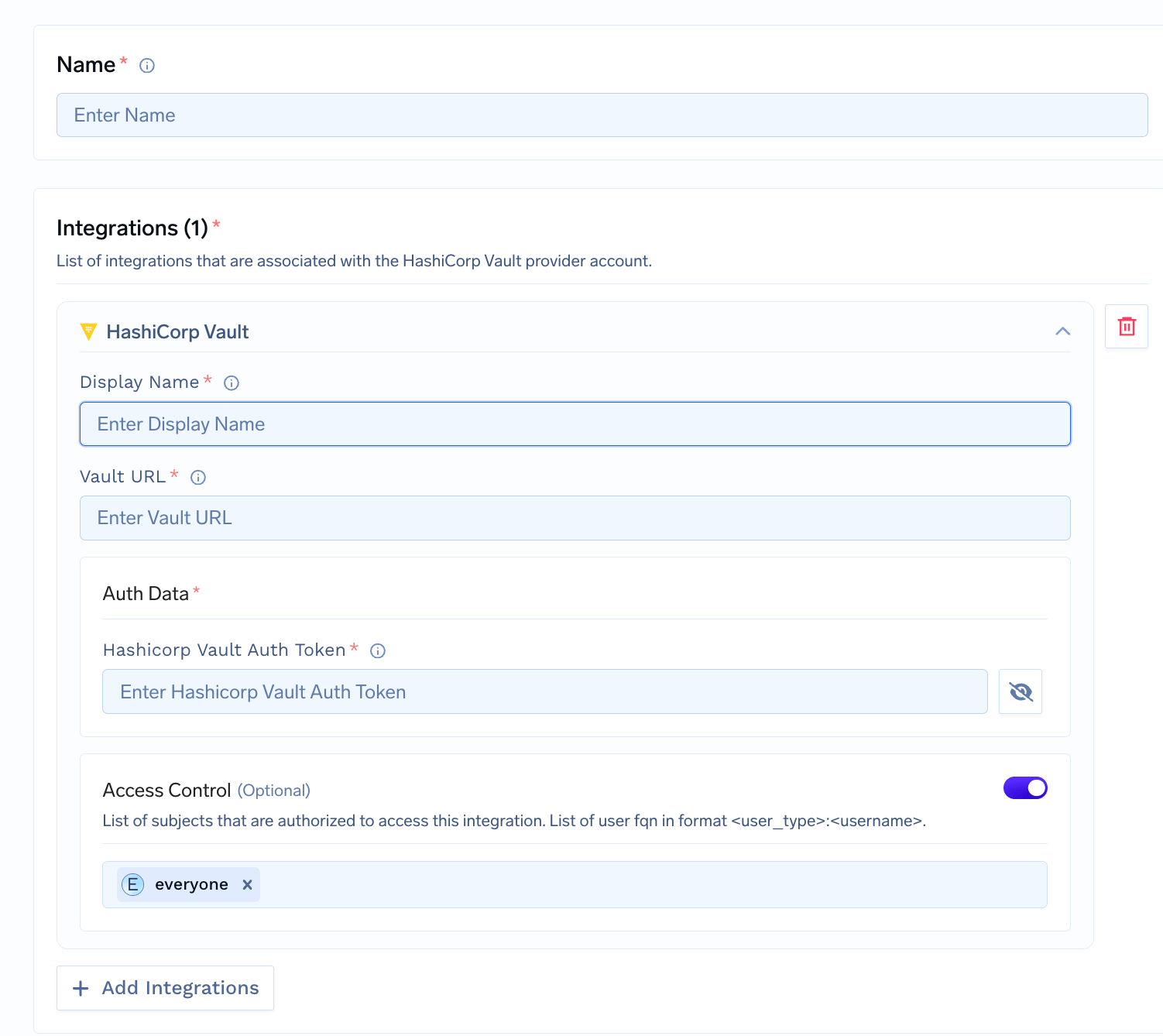This screenshot has width=1163, height=1036.
Task: Click the E avatar on everyone chip
Action: (x=133, y=884)
